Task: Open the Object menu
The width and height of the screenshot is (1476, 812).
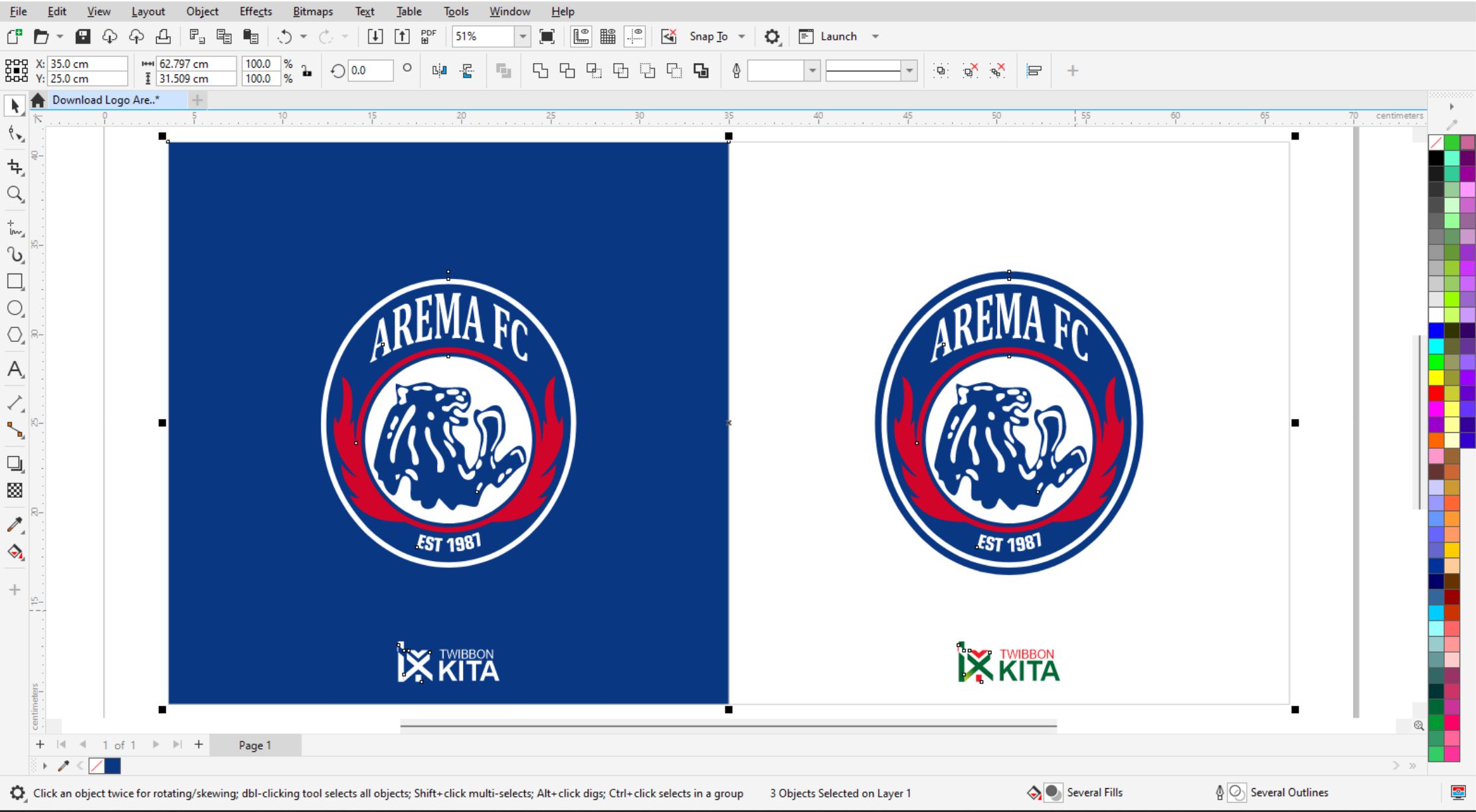Action: click(202, 11)
